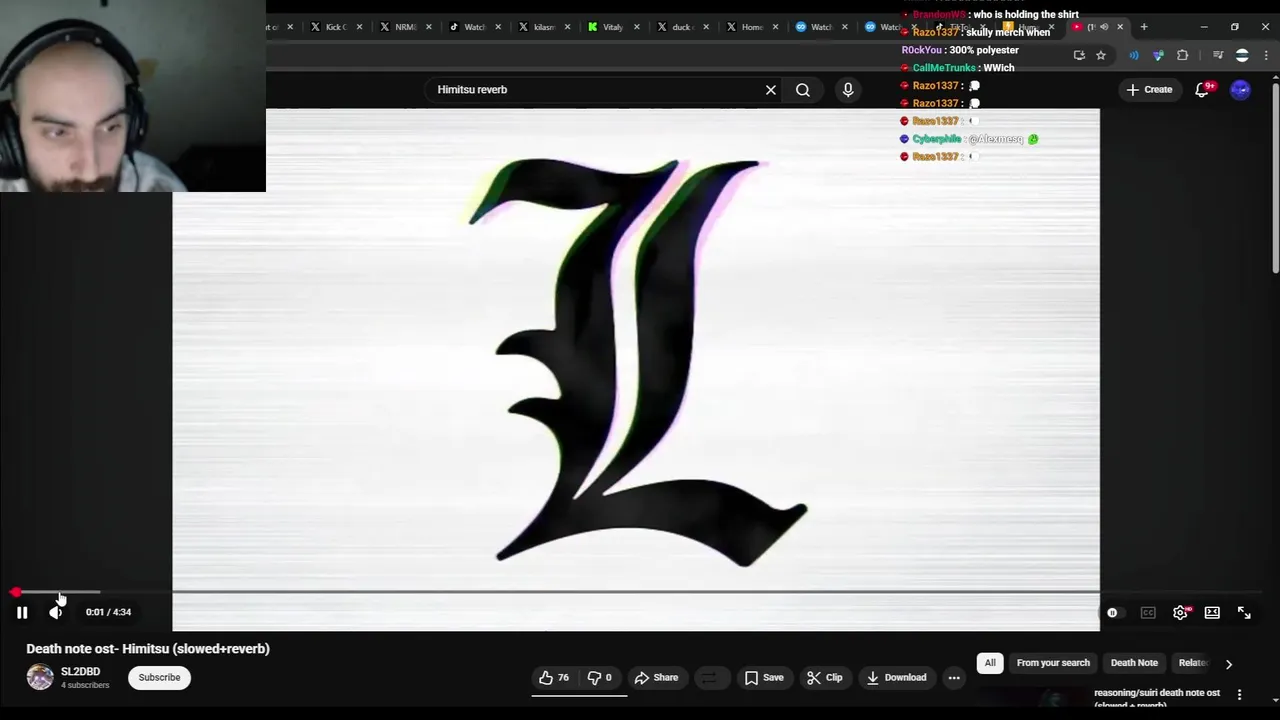Like the video with the thumbs up
Image resolution: width=1280 pixels, height=720 pixels.
[555, 678]
